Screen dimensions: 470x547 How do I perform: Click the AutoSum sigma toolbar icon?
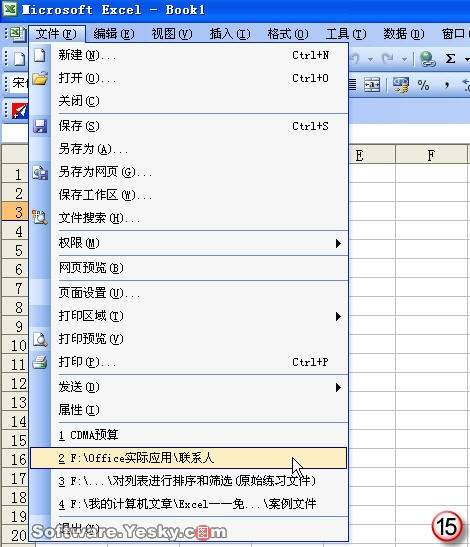(450, 59)
